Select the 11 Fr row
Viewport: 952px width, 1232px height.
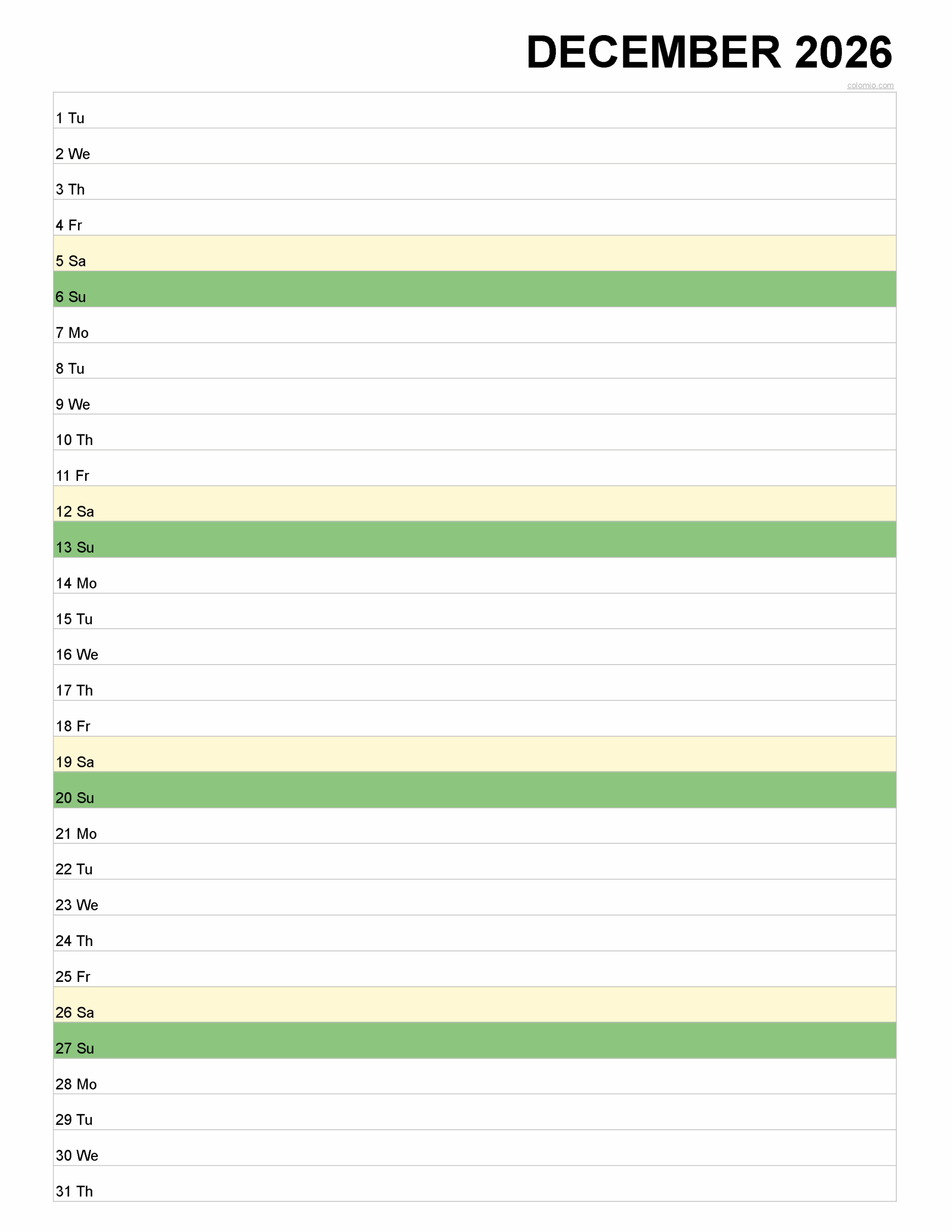(475, 468)
